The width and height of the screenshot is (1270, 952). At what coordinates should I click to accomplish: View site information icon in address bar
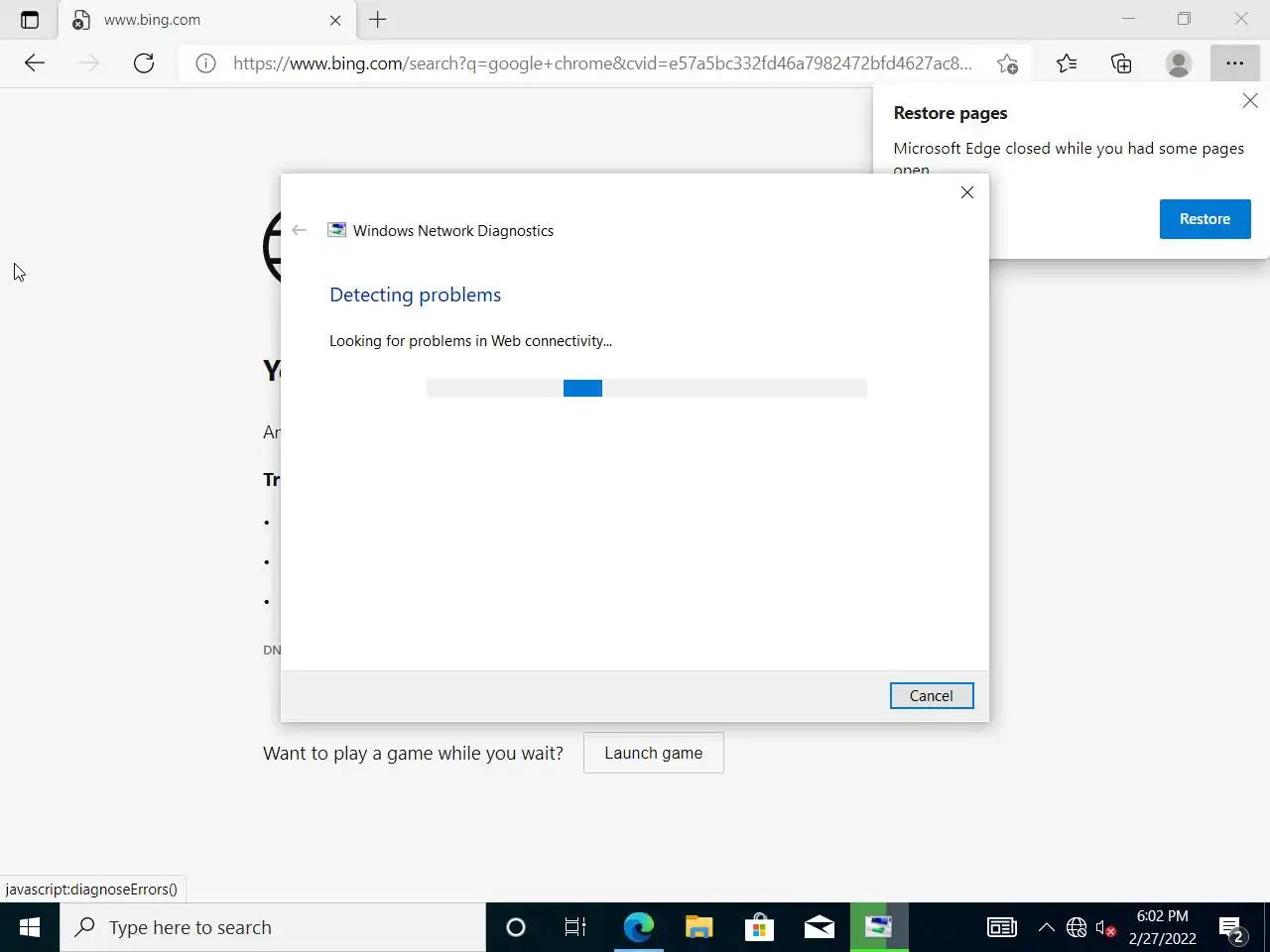[205, 63]
